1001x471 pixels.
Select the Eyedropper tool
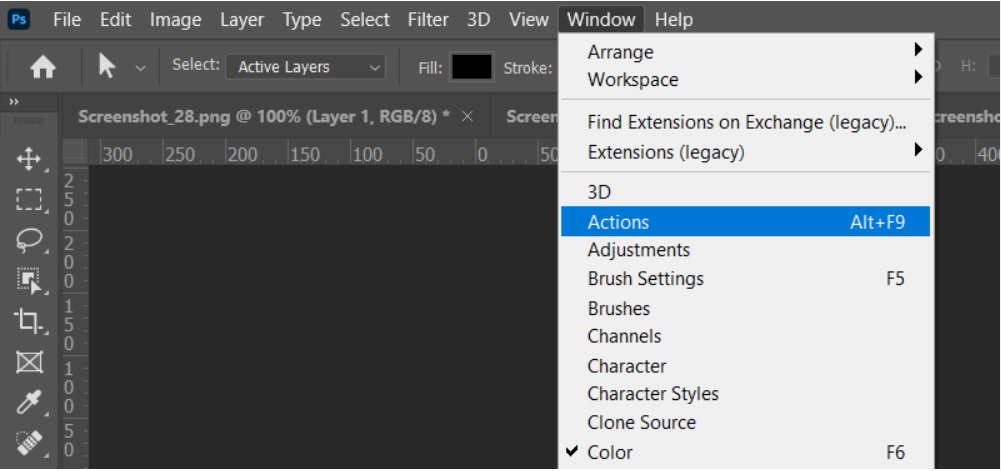click(x=29, y=404)
